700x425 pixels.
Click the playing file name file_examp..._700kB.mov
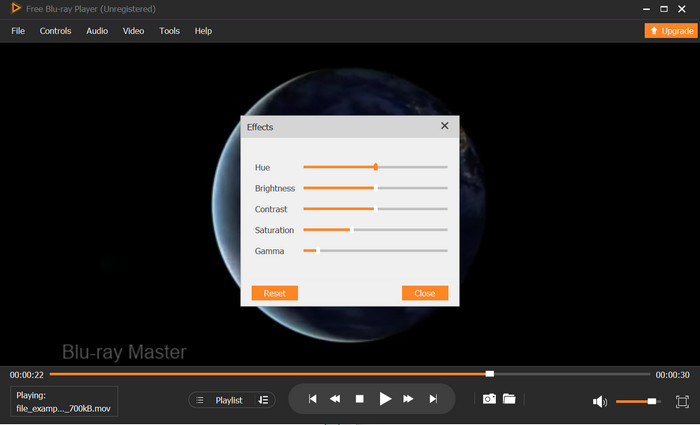tap(63, 408)
